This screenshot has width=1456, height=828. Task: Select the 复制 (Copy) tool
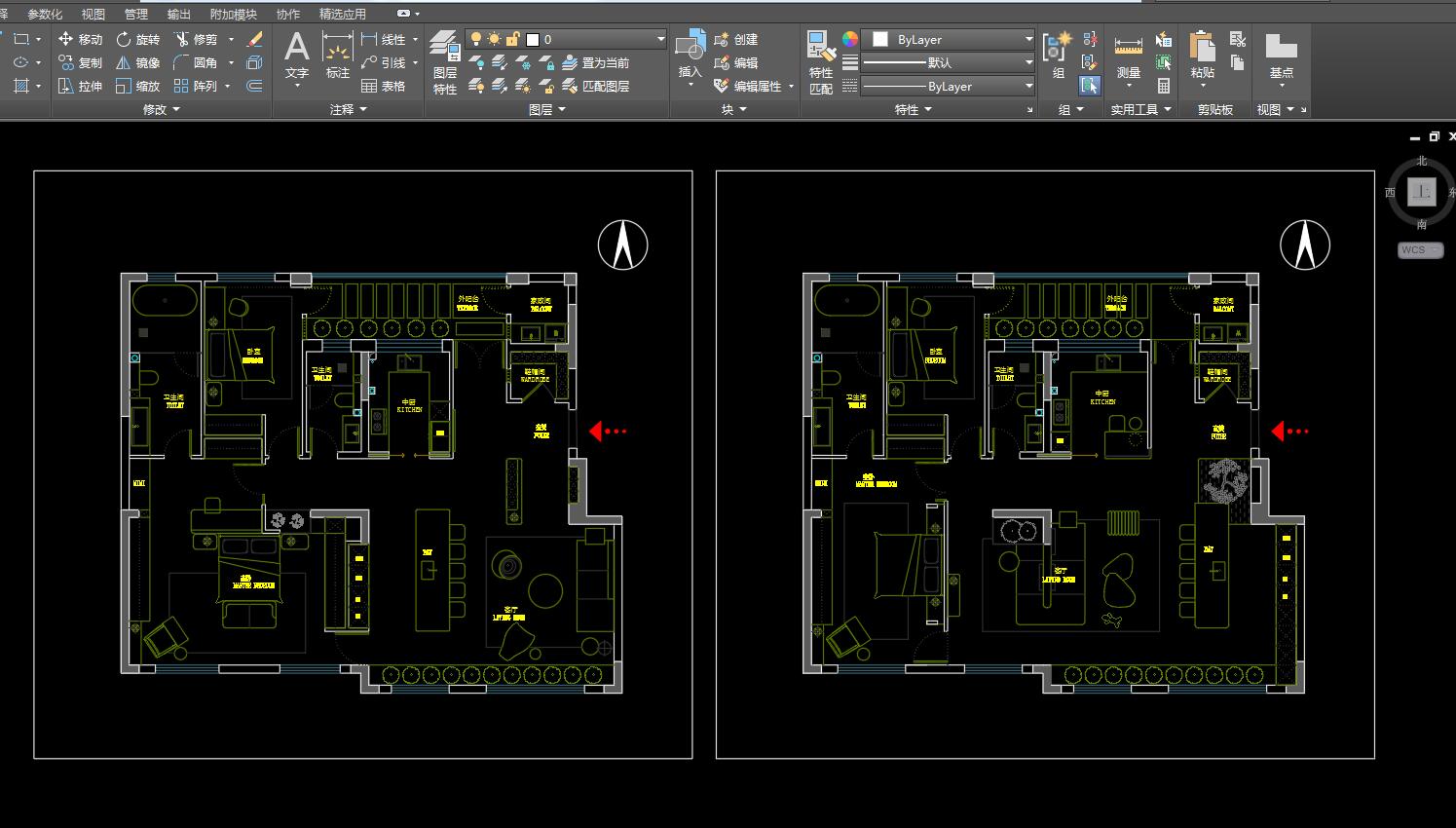(80, 62)
